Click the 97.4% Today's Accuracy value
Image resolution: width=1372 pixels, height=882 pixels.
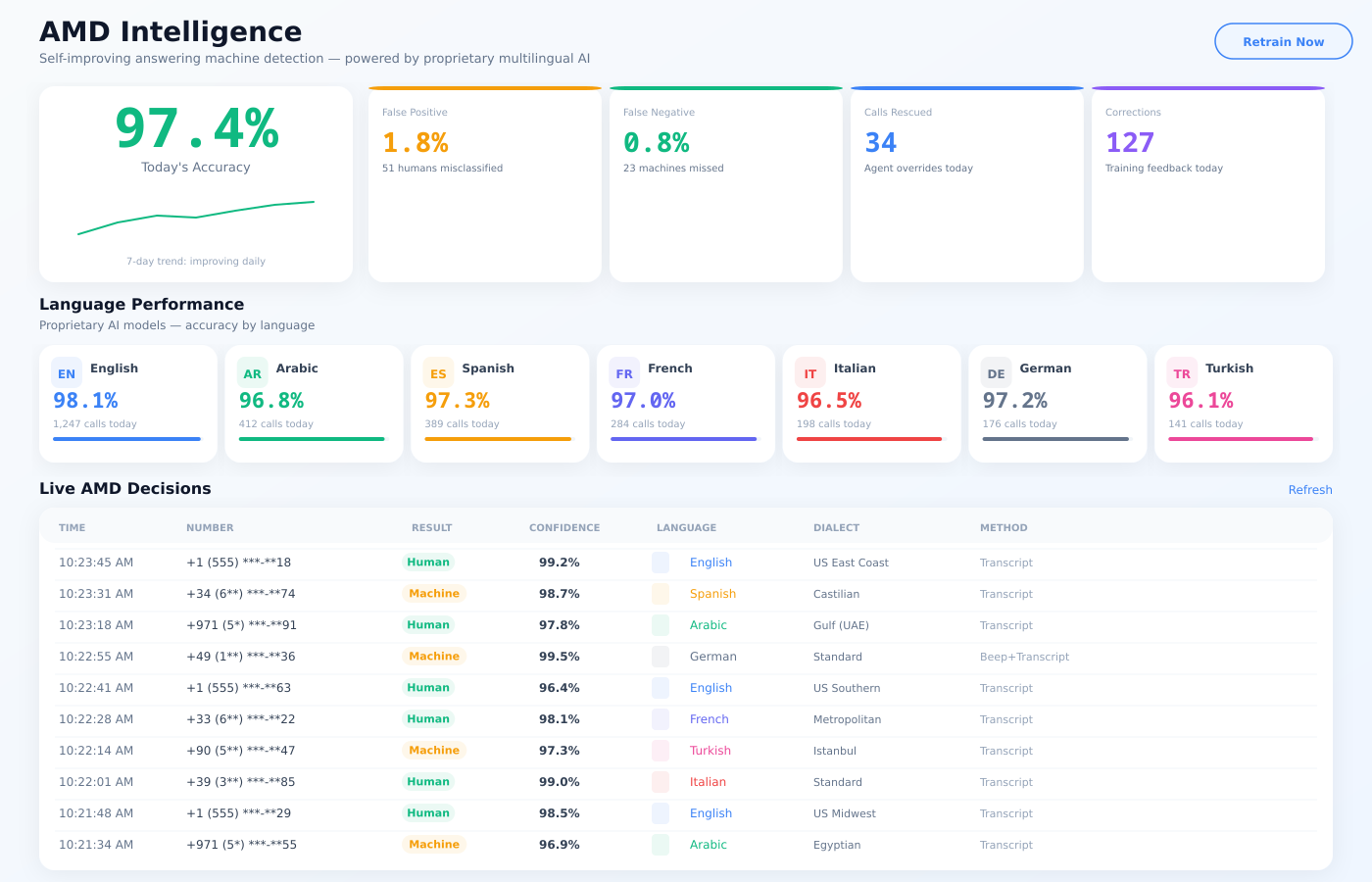[x=196, y=128]
